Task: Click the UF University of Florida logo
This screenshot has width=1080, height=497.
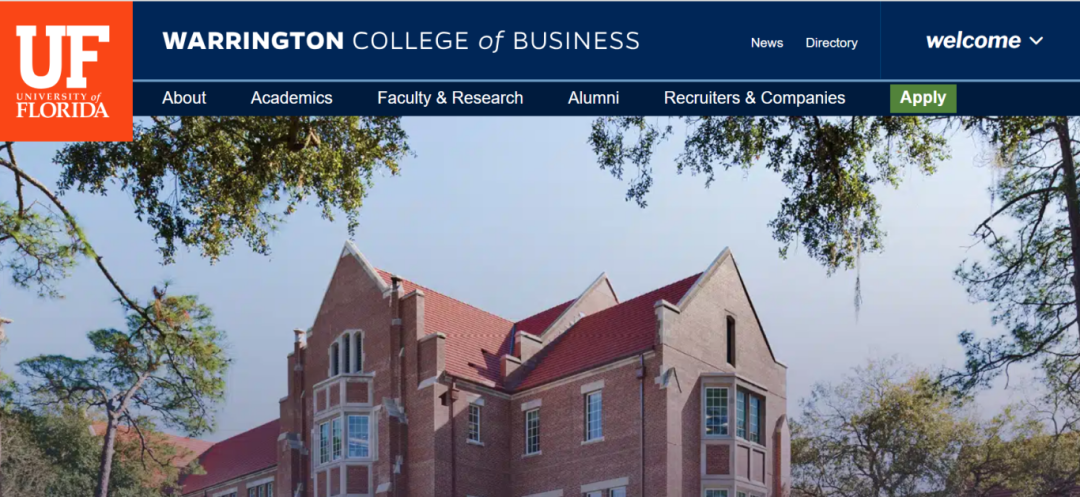Action: [66, 71]
